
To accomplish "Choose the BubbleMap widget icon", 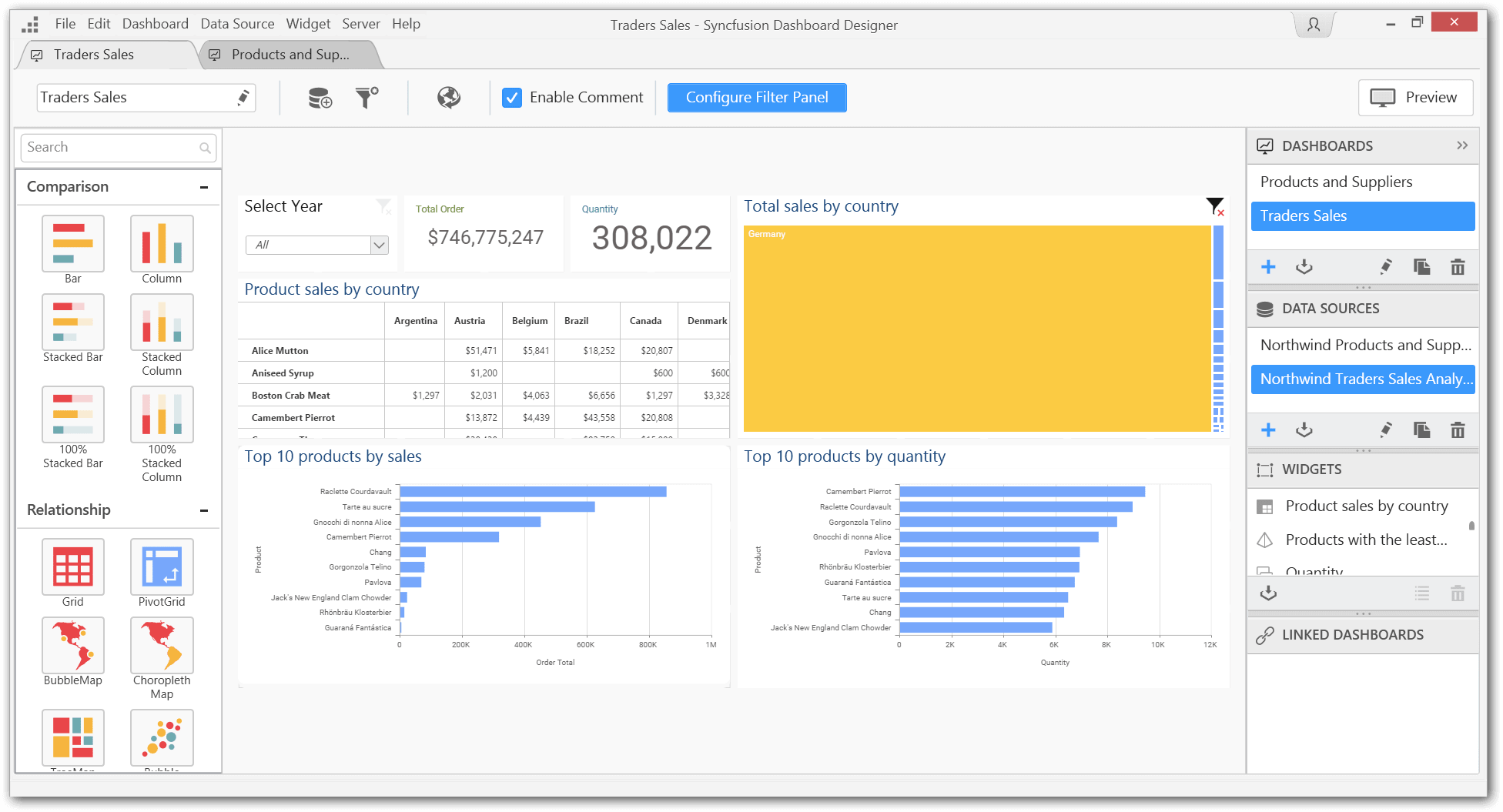I will coord(73,646).
